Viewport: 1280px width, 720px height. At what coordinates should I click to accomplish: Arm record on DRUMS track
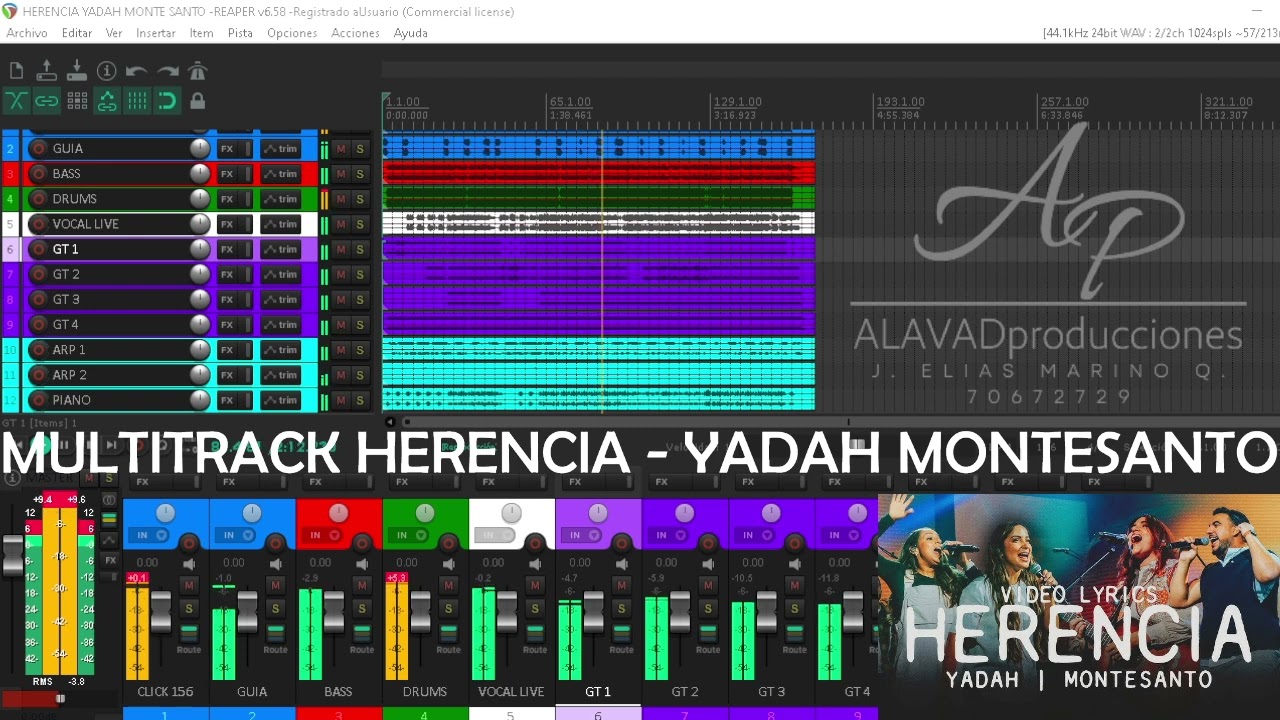coord(39,199)
